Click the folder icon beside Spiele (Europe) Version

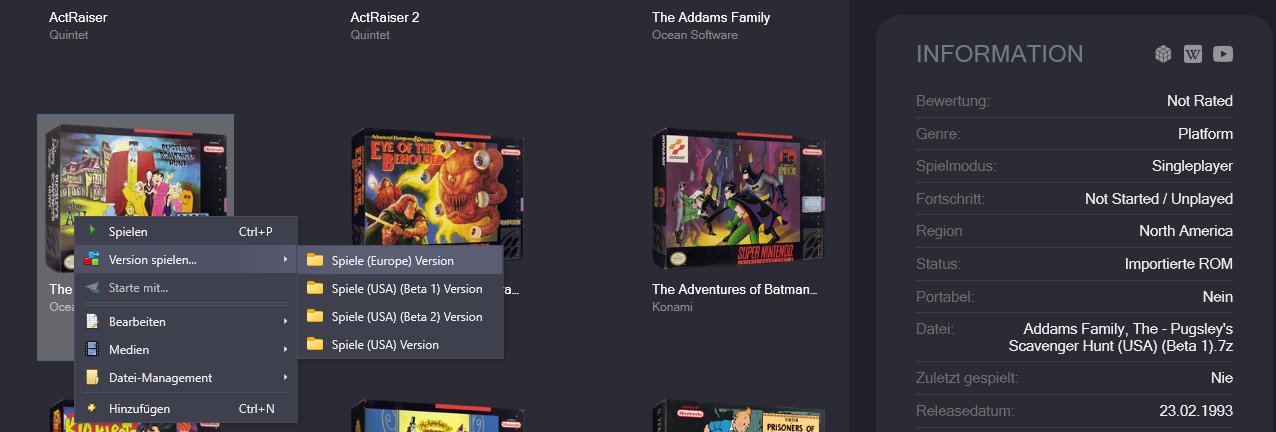[x=315, y=260]
